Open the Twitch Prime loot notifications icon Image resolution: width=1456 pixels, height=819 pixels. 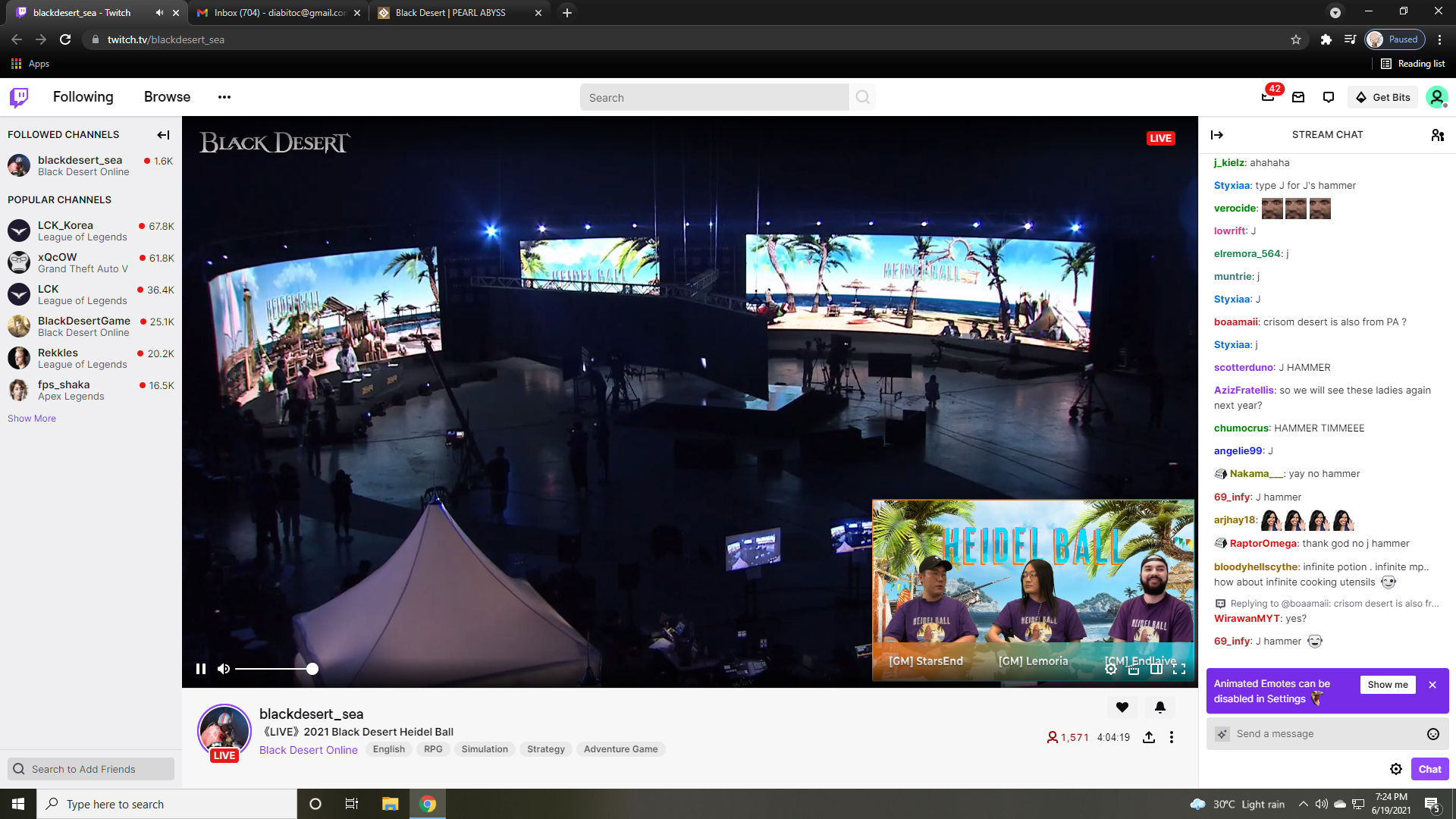(x=1268, y=97)
